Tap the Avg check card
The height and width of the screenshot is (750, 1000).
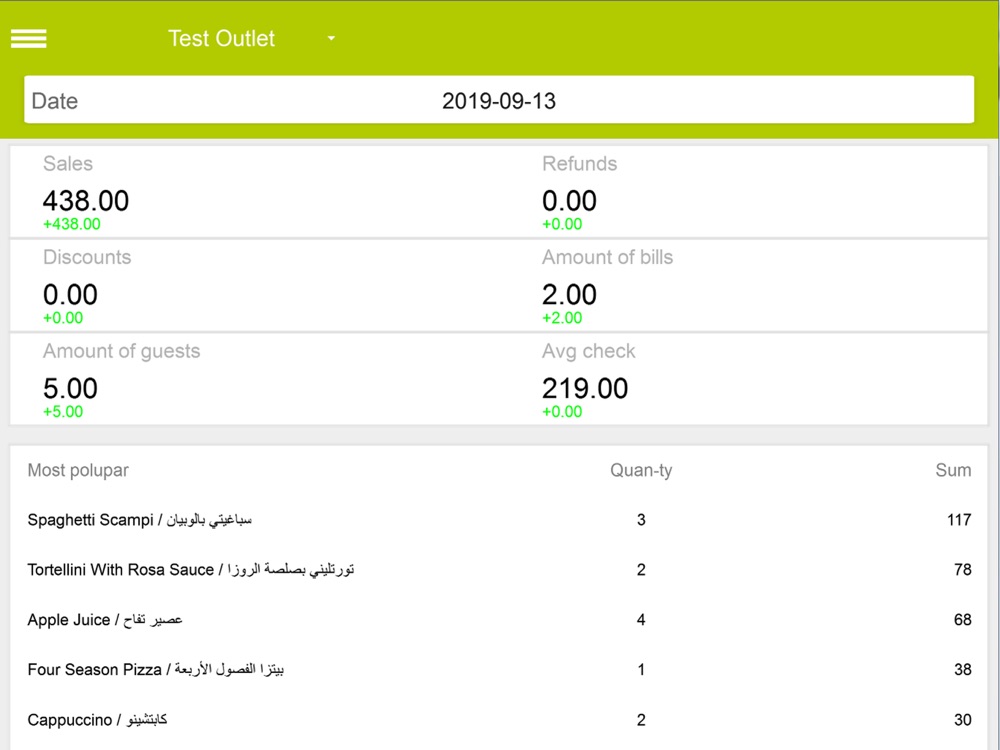(758, 380)
